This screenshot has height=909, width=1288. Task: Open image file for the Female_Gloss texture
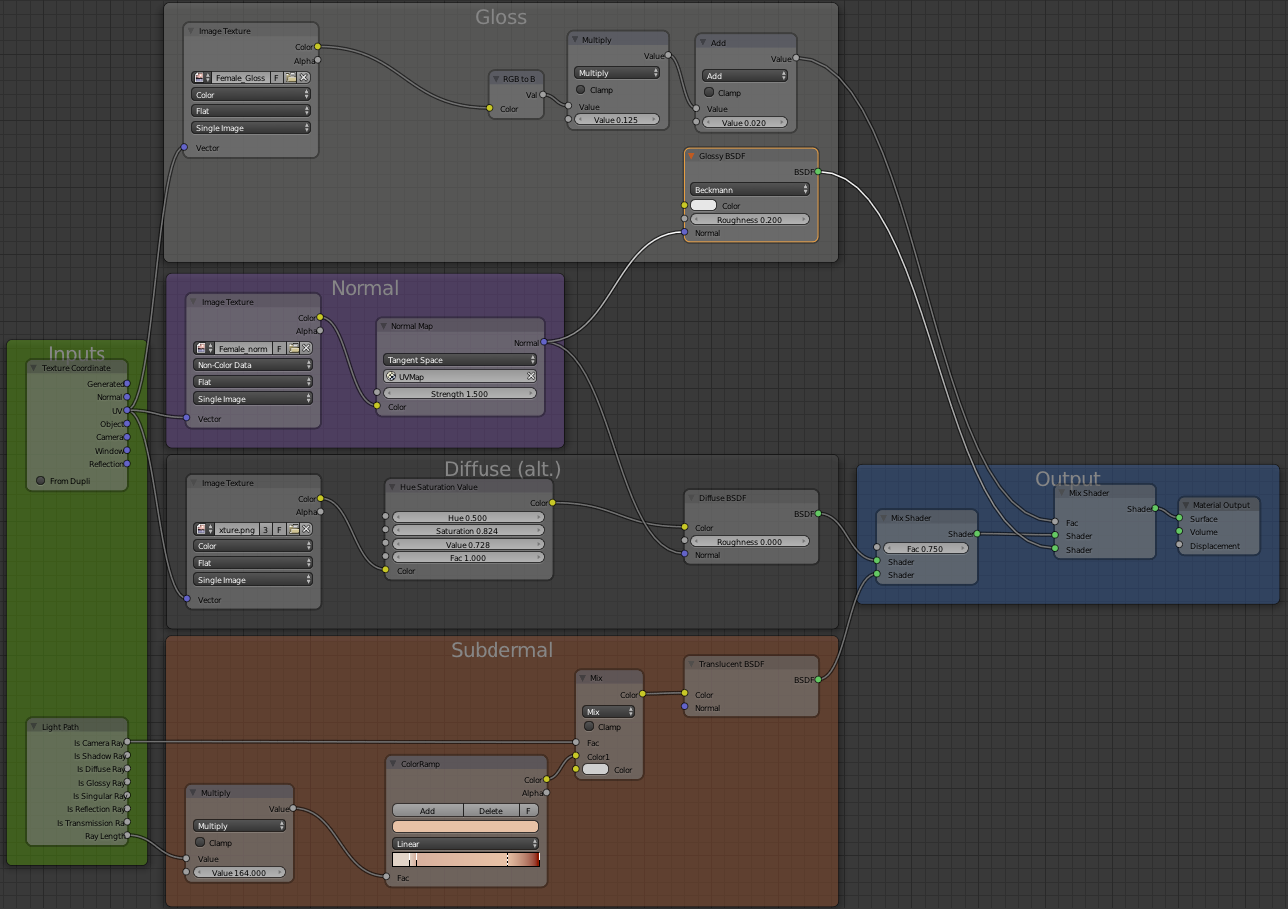coord(291,77)
